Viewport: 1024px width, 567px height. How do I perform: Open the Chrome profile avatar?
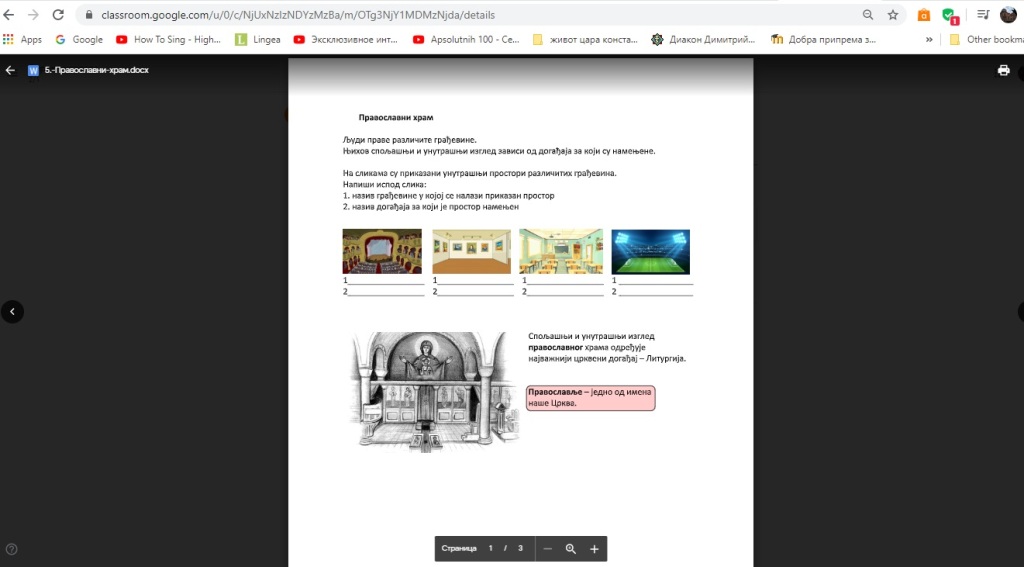tap(1008, 14)
